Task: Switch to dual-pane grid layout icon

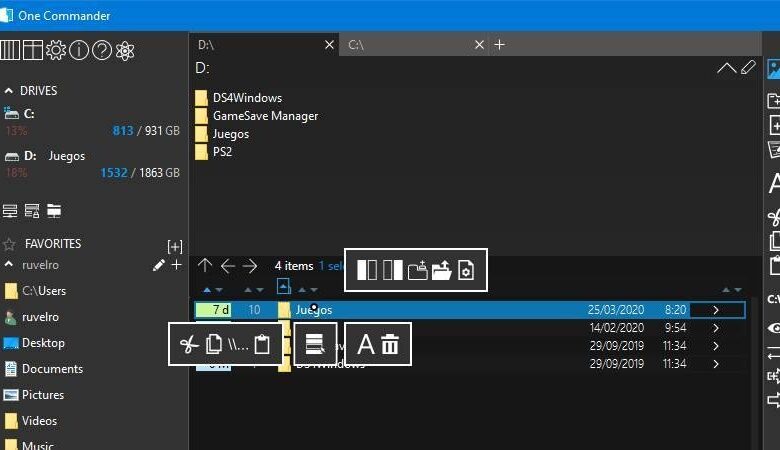Action: (33, 50)
